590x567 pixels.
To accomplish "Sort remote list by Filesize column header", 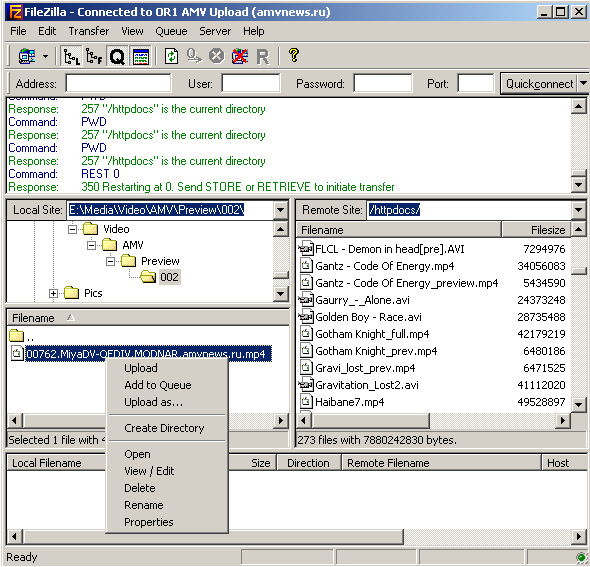I will click(536, 230).
